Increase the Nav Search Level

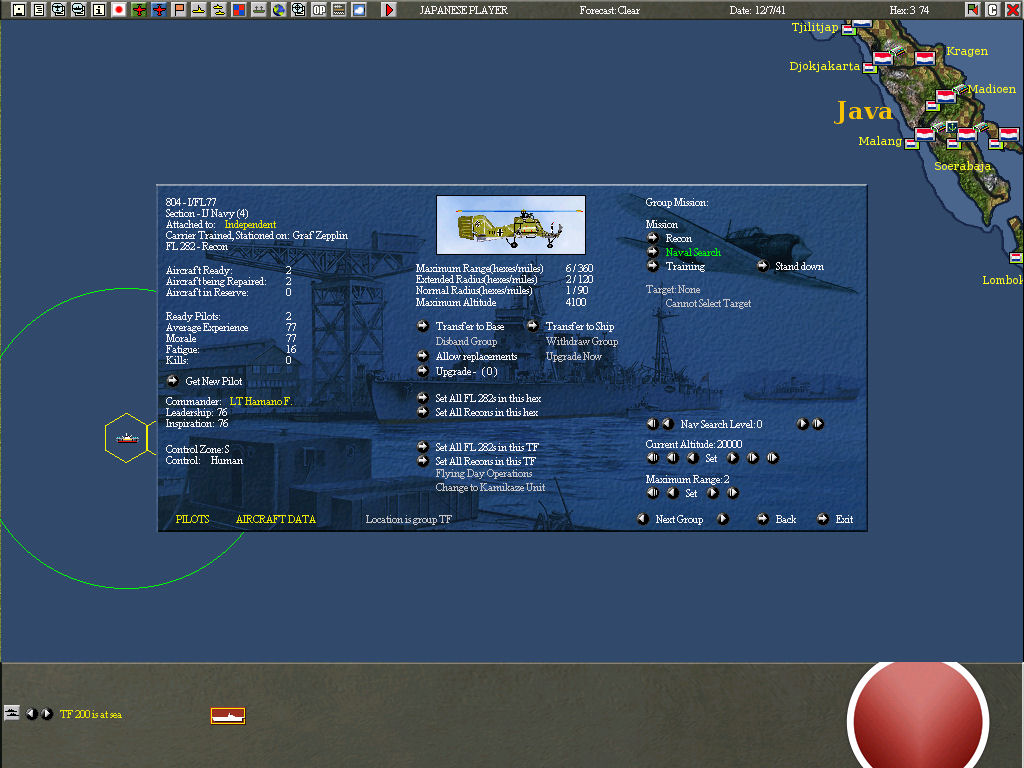(x=802, y=424)
